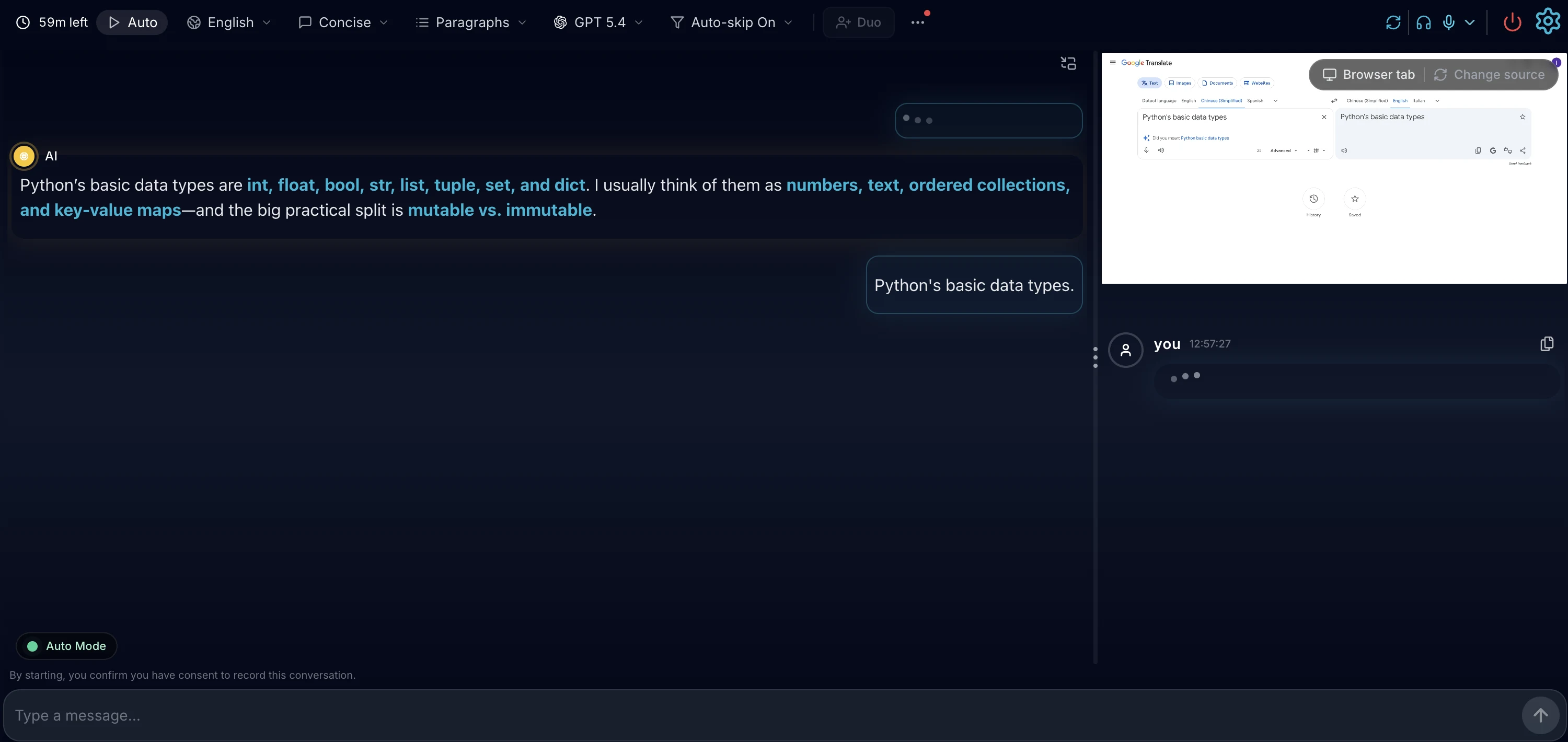Click the red power button icon
Image resolution: width=1568 pixels, height=742 pixels.
[x=1513, y=22]
